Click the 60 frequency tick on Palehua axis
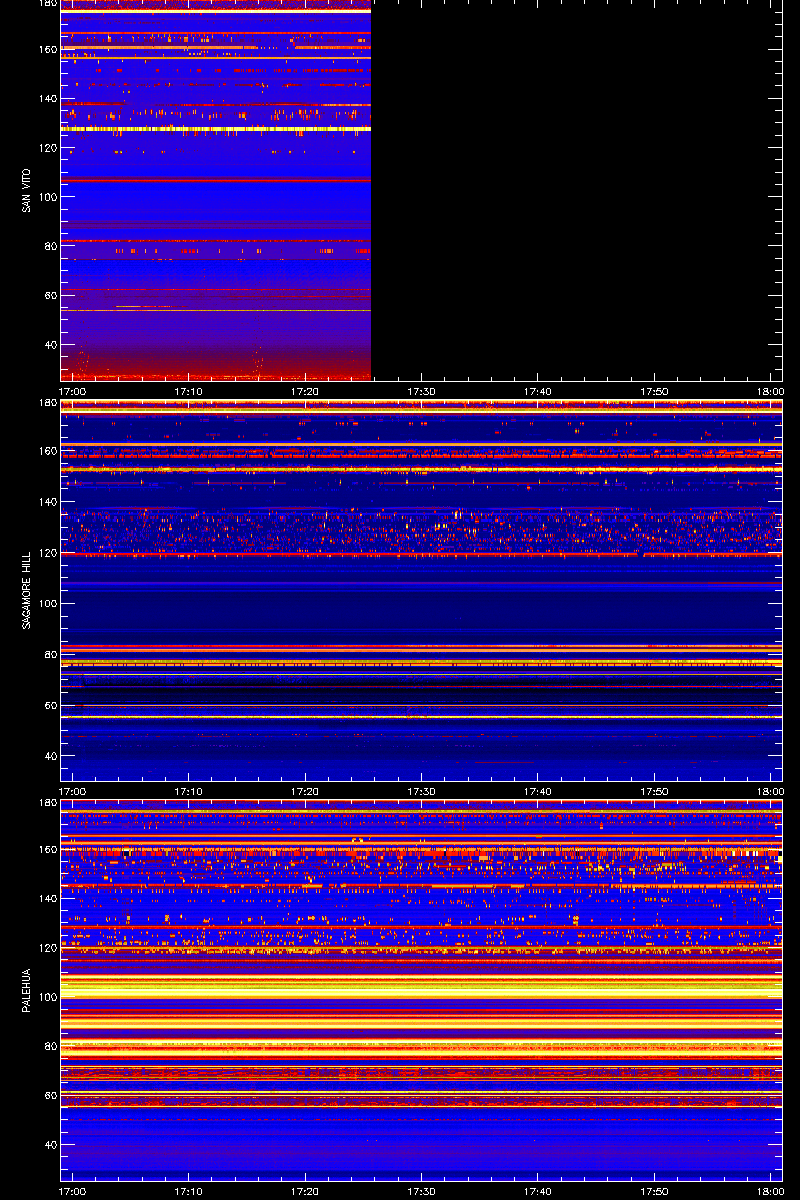Viewport: 800px width, 1200px height. click(x=50, y=1095)
